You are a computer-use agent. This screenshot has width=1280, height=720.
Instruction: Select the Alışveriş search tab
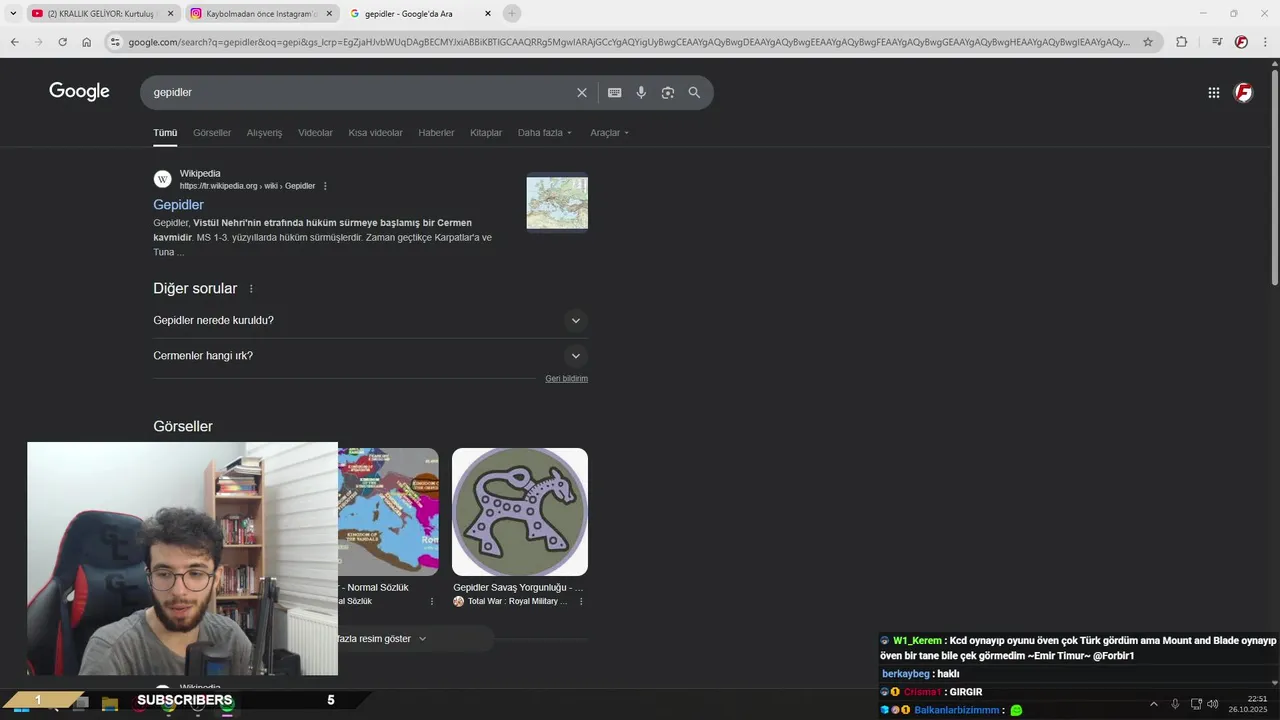coord(265,133)
